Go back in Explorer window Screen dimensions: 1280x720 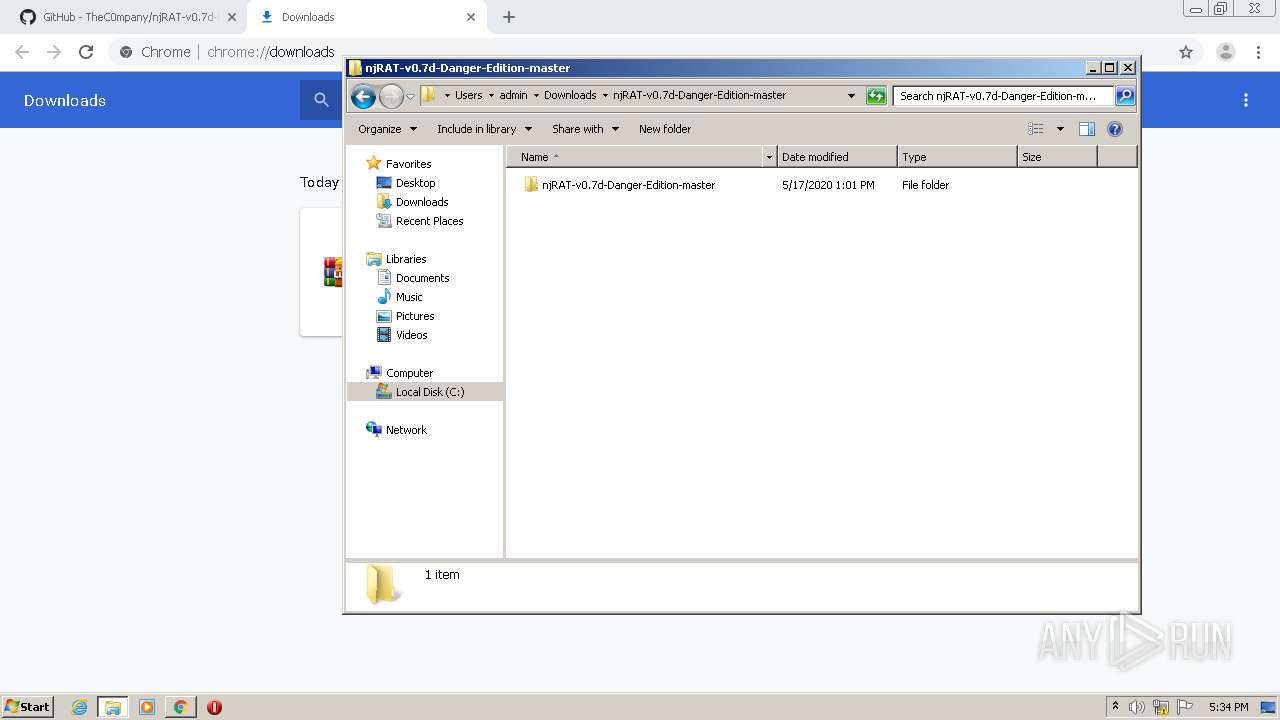coord(363,96)
